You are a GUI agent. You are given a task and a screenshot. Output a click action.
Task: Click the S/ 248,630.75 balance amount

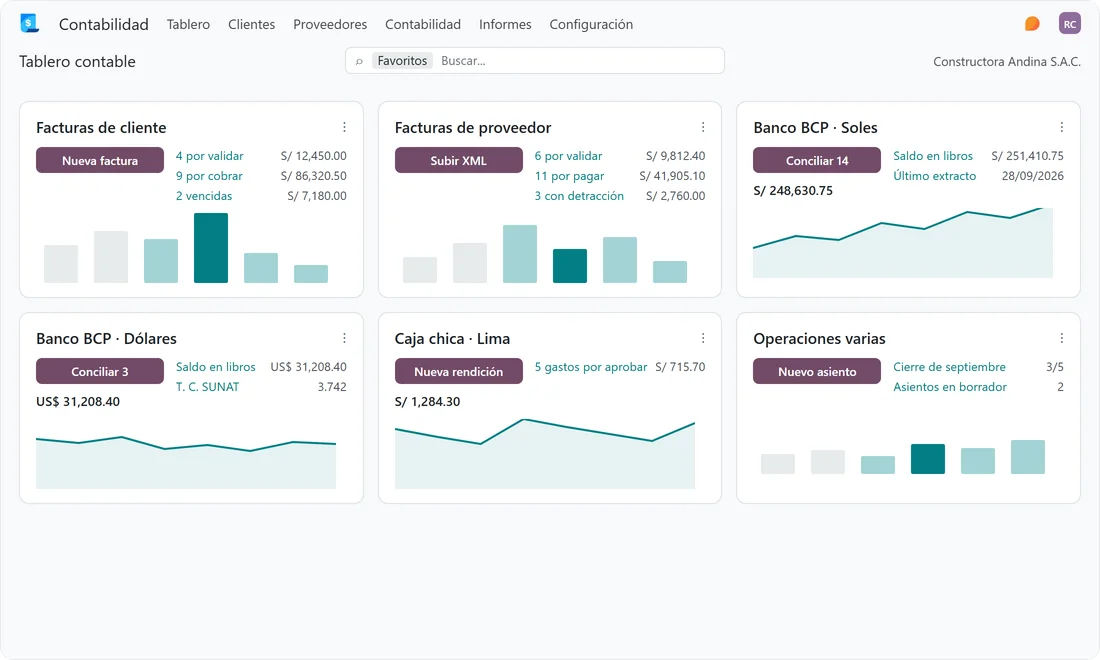pyautogui.click(x=793, y=191)
